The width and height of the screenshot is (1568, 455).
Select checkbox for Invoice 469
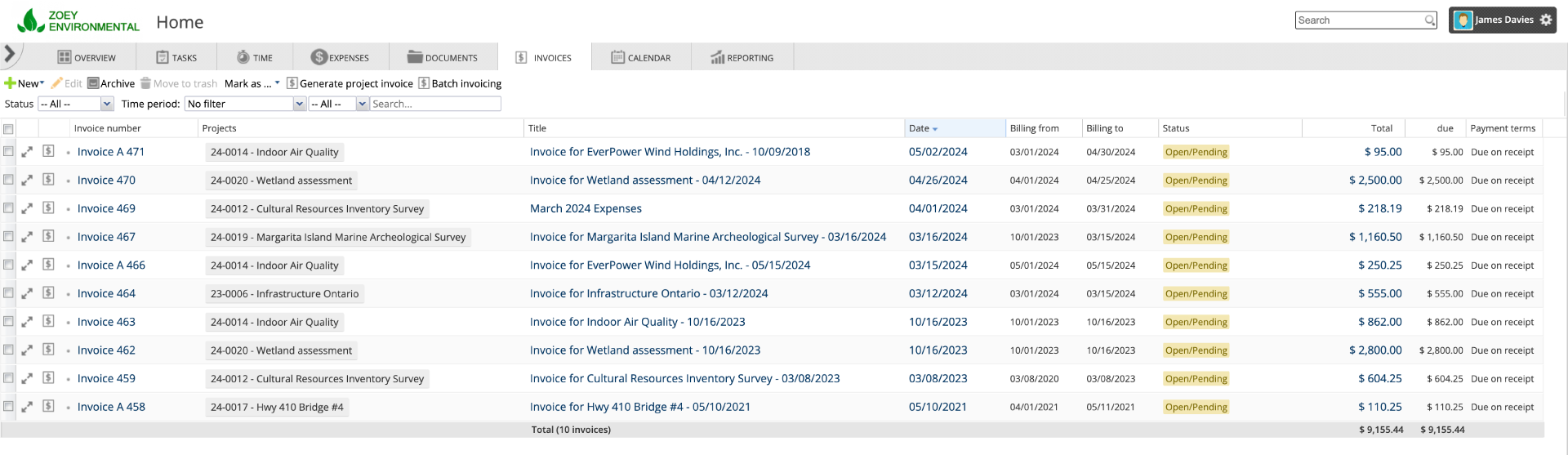pos(8,208)
